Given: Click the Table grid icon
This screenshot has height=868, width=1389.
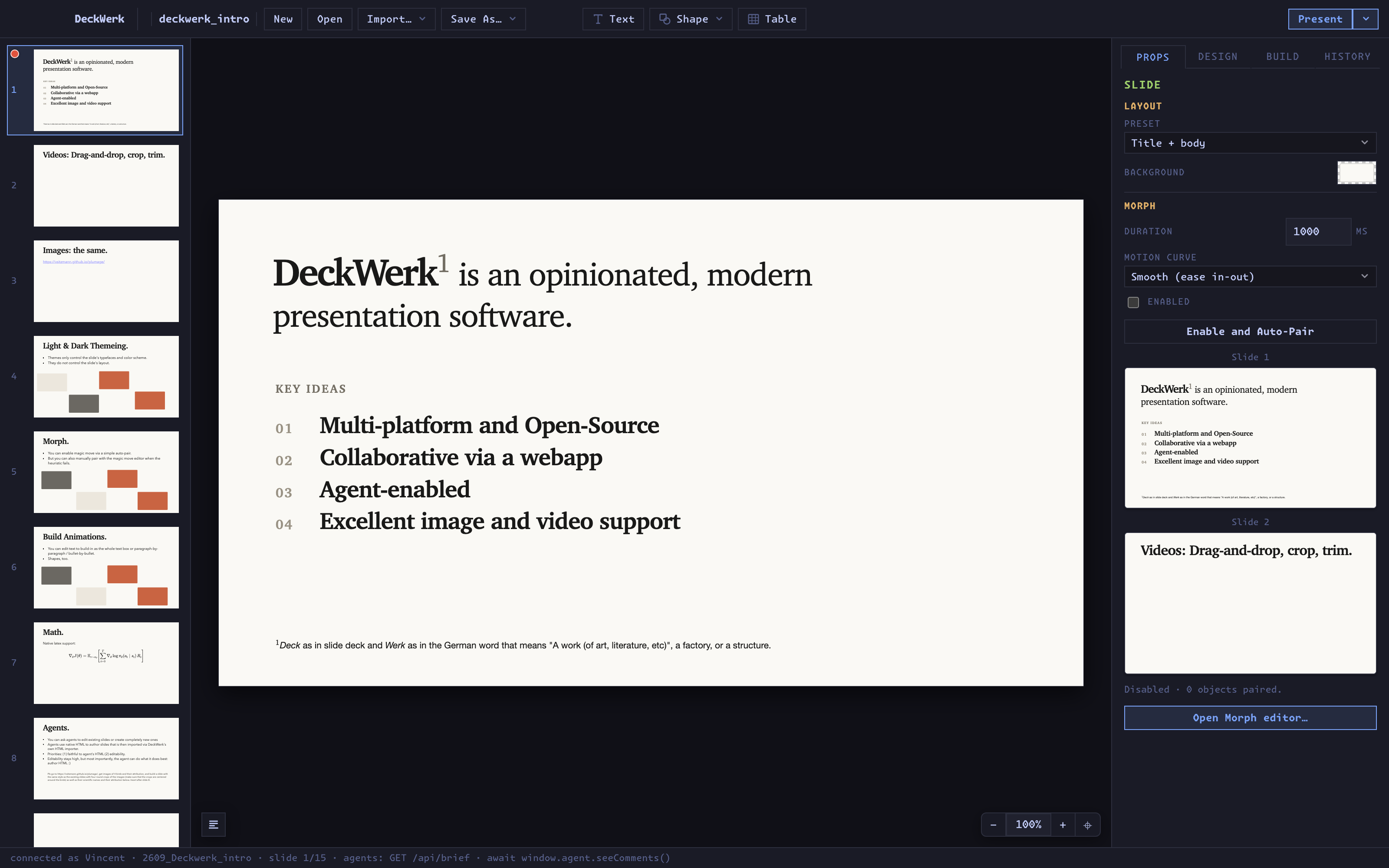Looking at the screenshot, I should coord(753,19).
